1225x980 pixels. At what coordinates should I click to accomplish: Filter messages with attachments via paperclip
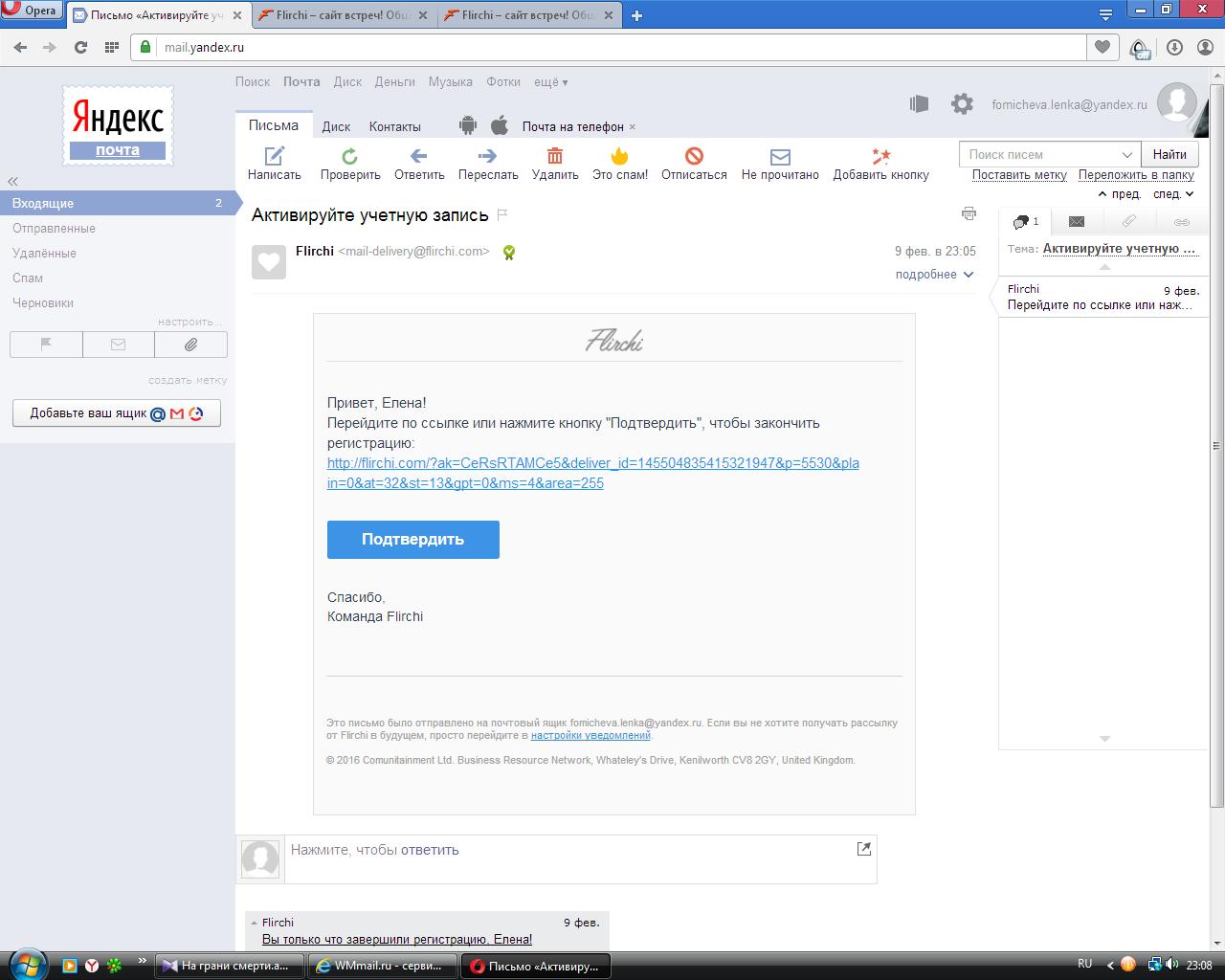[190, 345]
